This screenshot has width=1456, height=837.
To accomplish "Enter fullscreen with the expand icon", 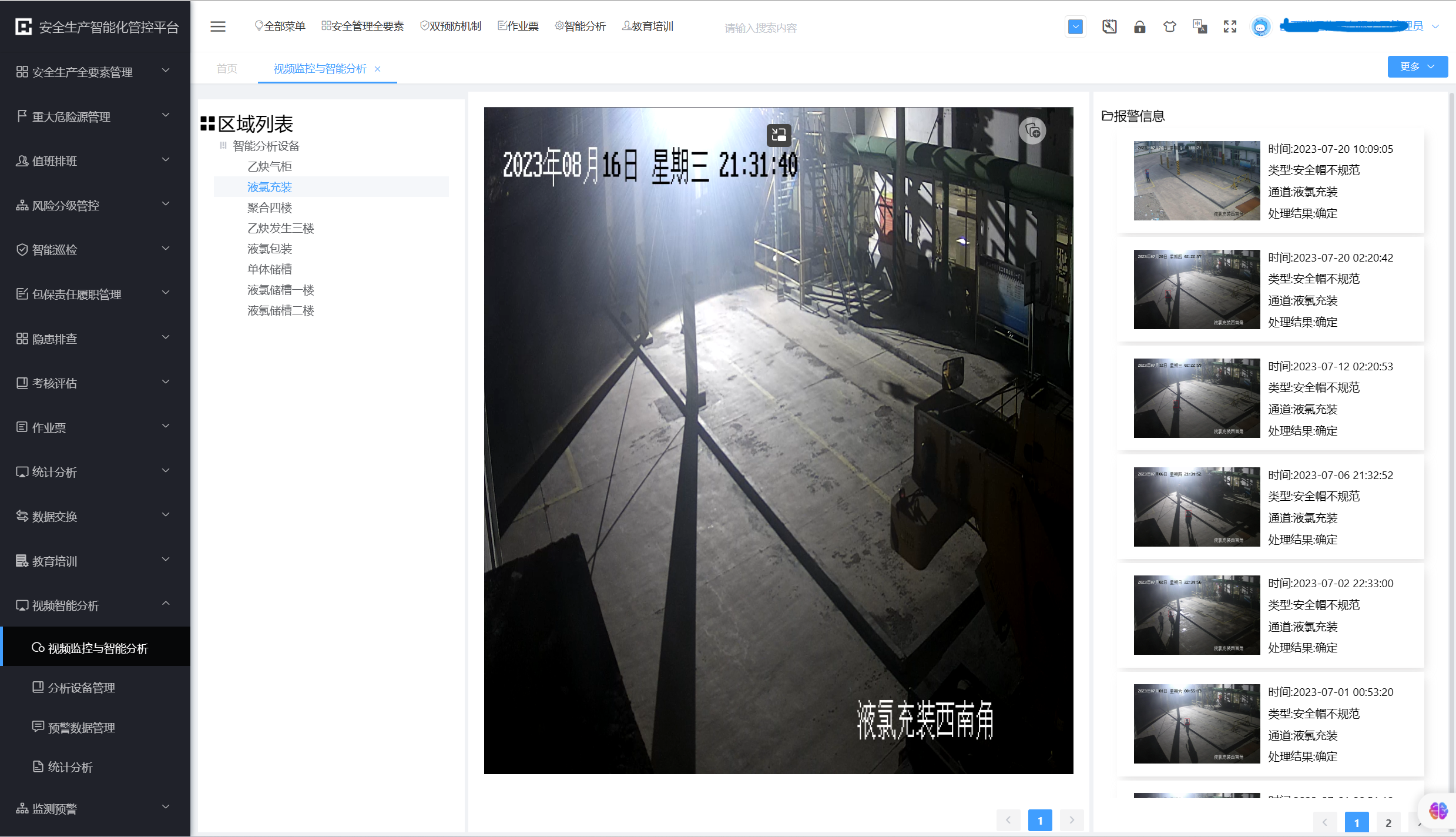I will pos(1230,26).
